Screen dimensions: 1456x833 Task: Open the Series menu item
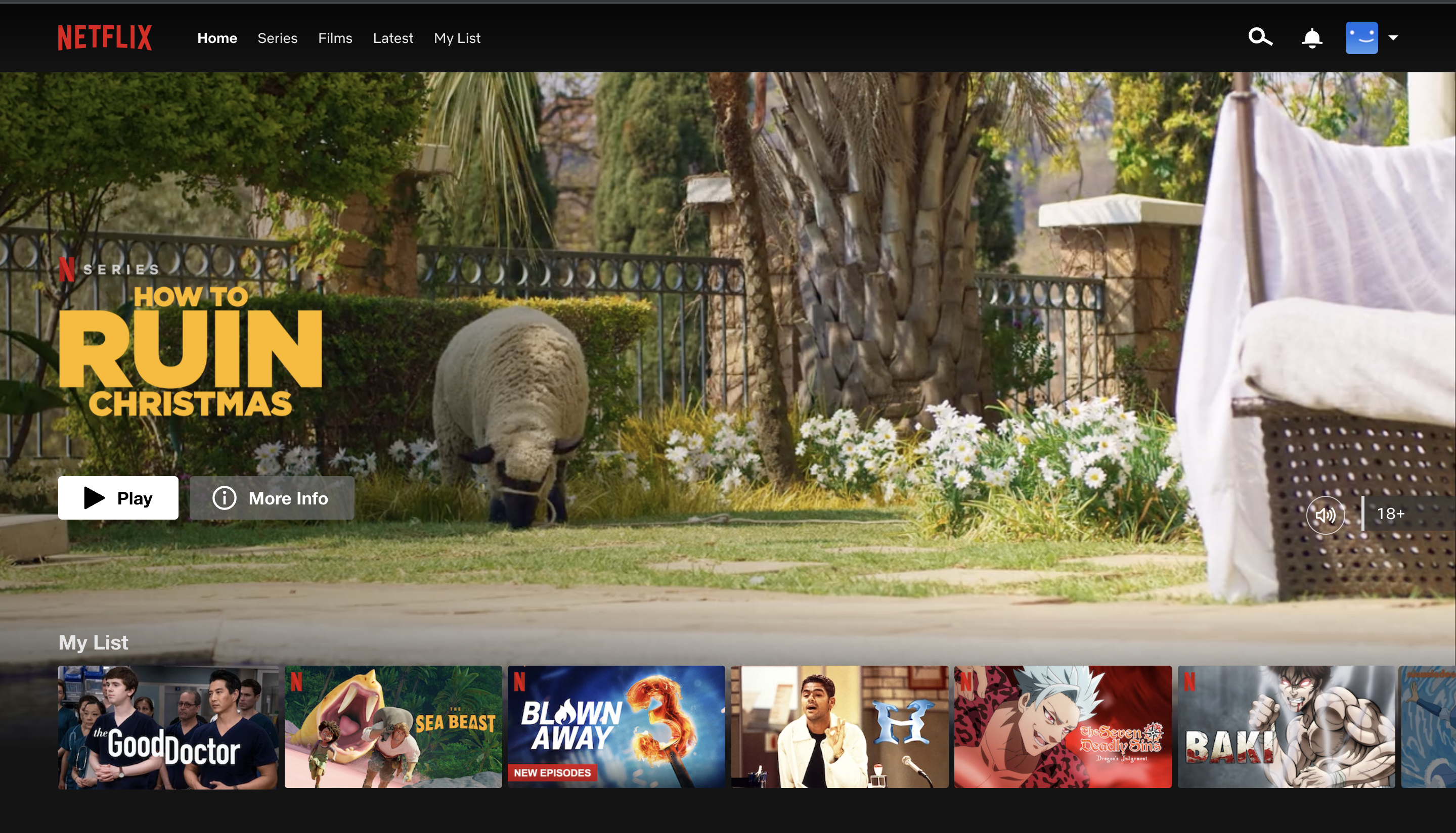pos(278,38)
